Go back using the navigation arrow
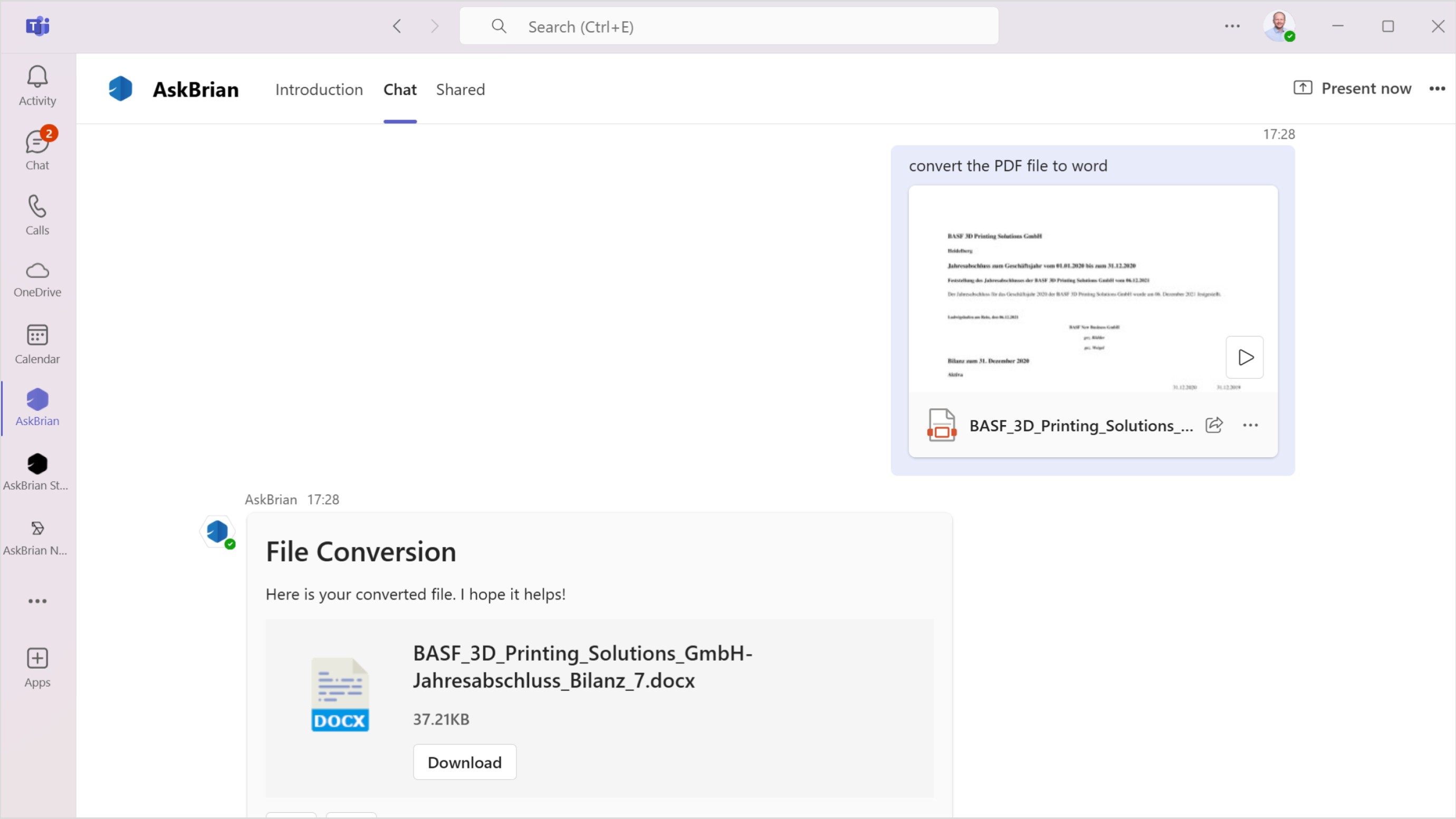Image resolution: width=1456 pixels, height=819 pixels. click(397, 26)
